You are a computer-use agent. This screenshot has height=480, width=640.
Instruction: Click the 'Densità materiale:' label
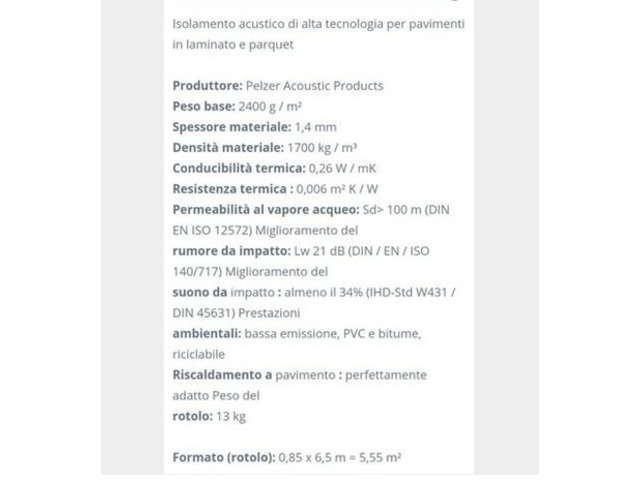[228, 148]
